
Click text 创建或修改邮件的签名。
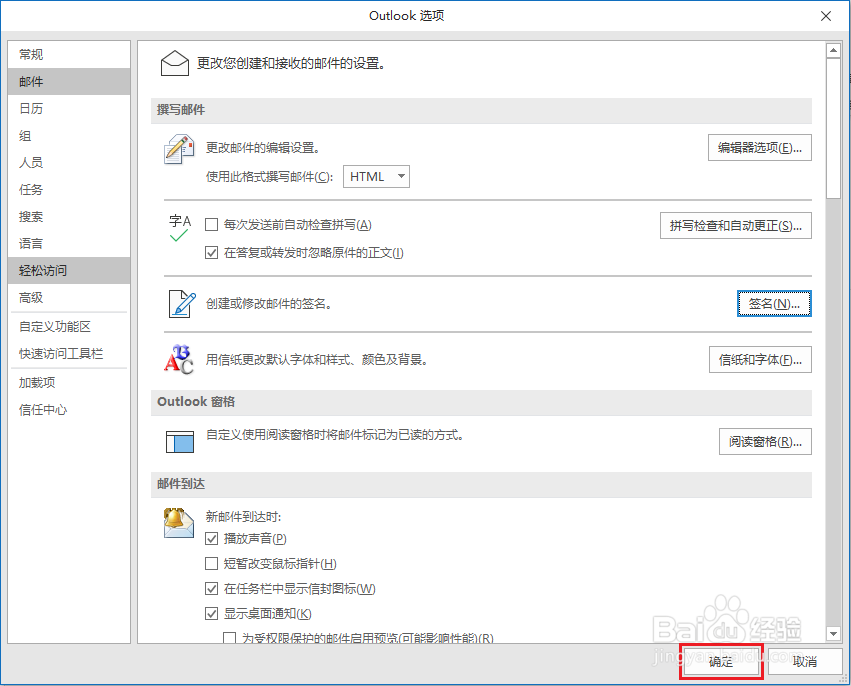pos(269,303)
